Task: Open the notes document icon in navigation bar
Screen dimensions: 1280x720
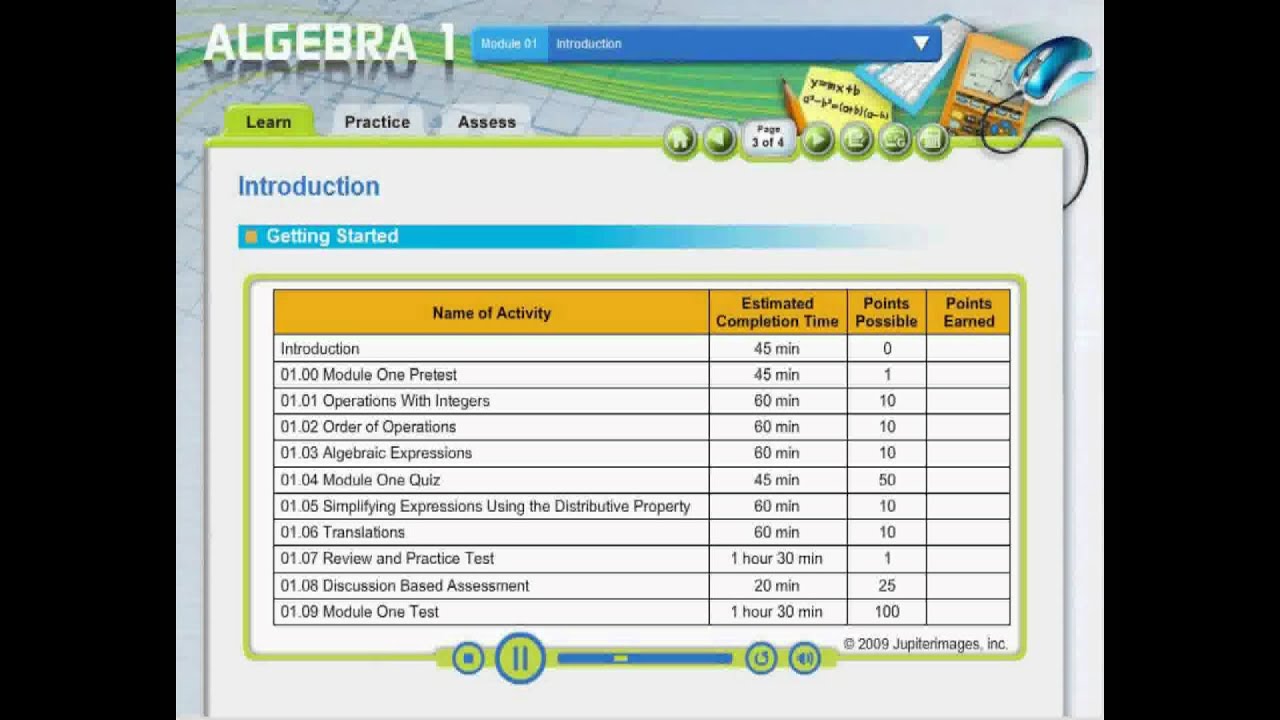Action: click(856, 141)
